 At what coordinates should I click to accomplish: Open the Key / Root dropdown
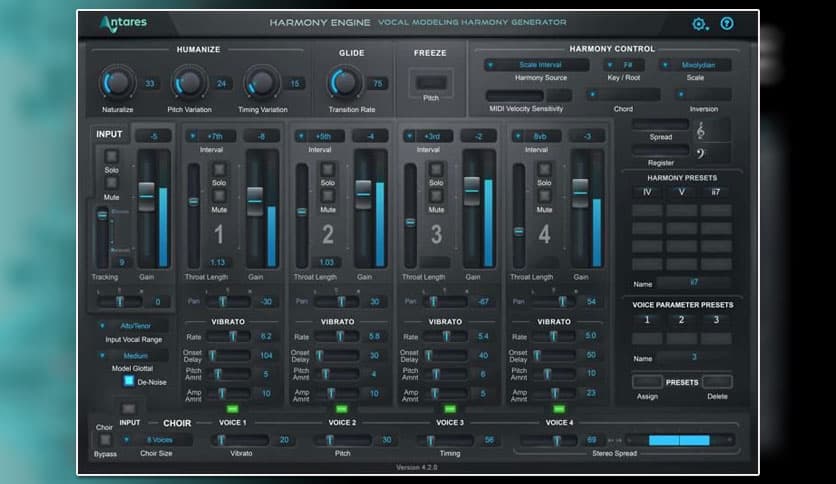tap(624, 65)
